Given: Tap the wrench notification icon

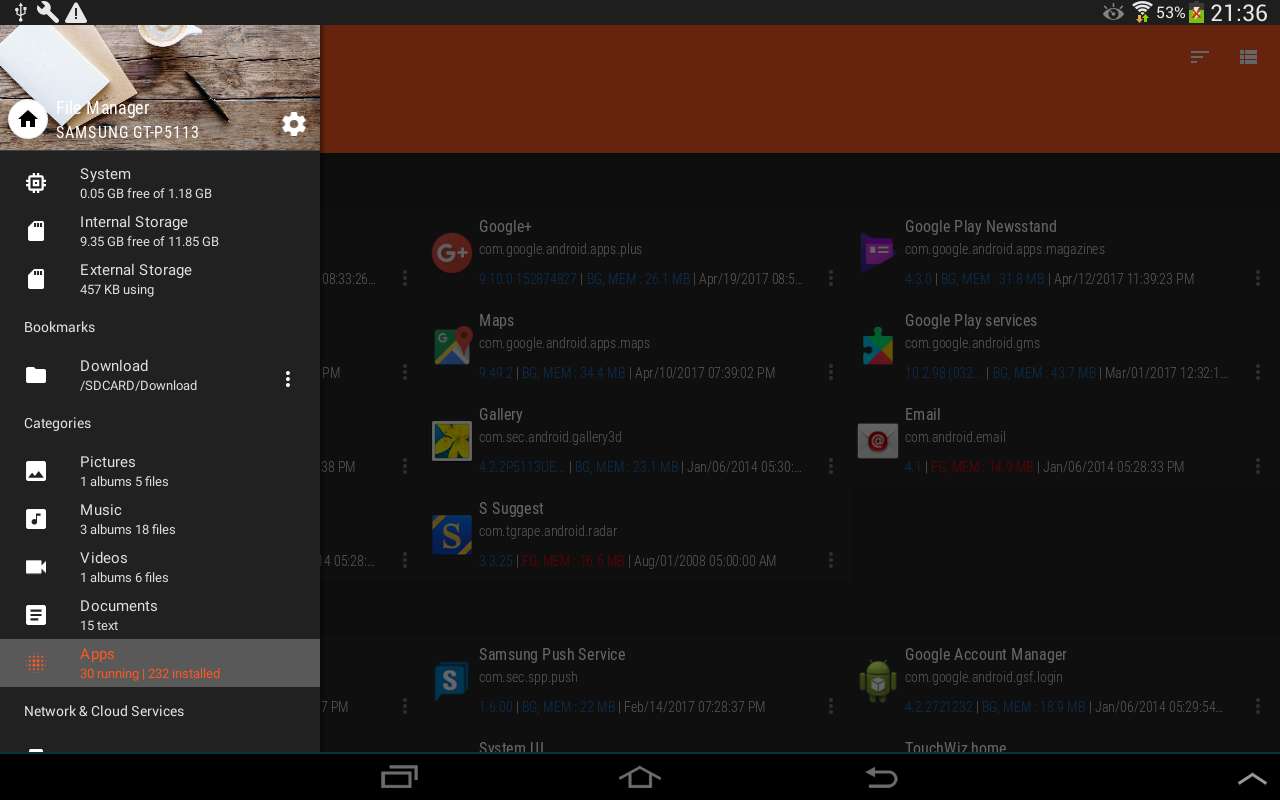Looking at the screenshot, I should pyautogui.click(x=47, y=12).
